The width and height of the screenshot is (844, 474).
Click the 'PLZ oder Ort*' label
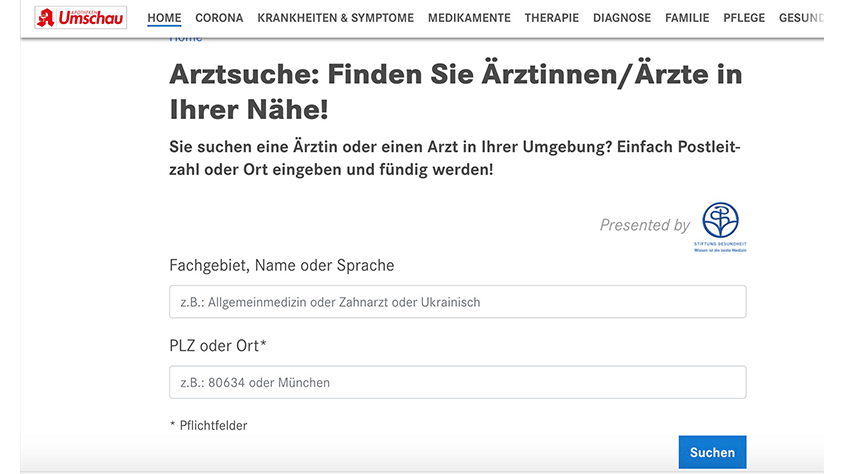pyautogui.click(x=218, y=346)
